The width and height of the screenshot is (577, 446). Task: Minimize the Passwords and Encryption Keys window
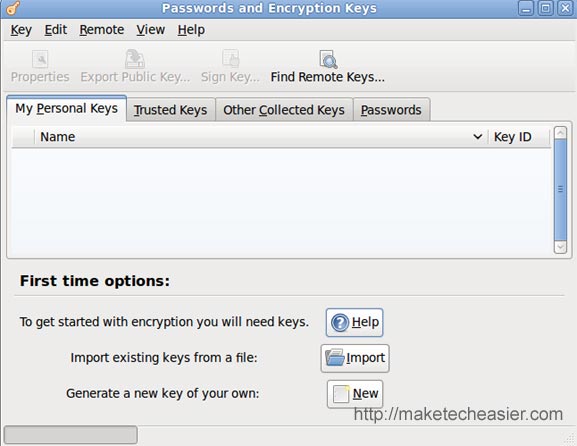[526, 8]
